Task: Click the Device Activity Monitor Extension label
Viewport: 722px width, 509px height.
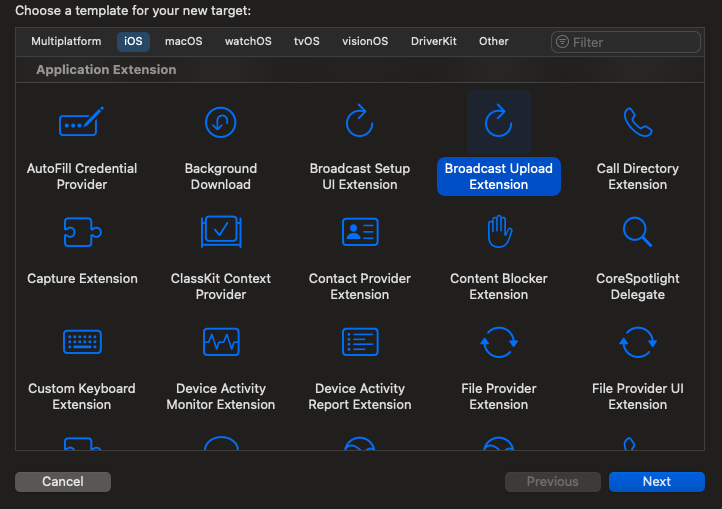Action: pos(221,397)
